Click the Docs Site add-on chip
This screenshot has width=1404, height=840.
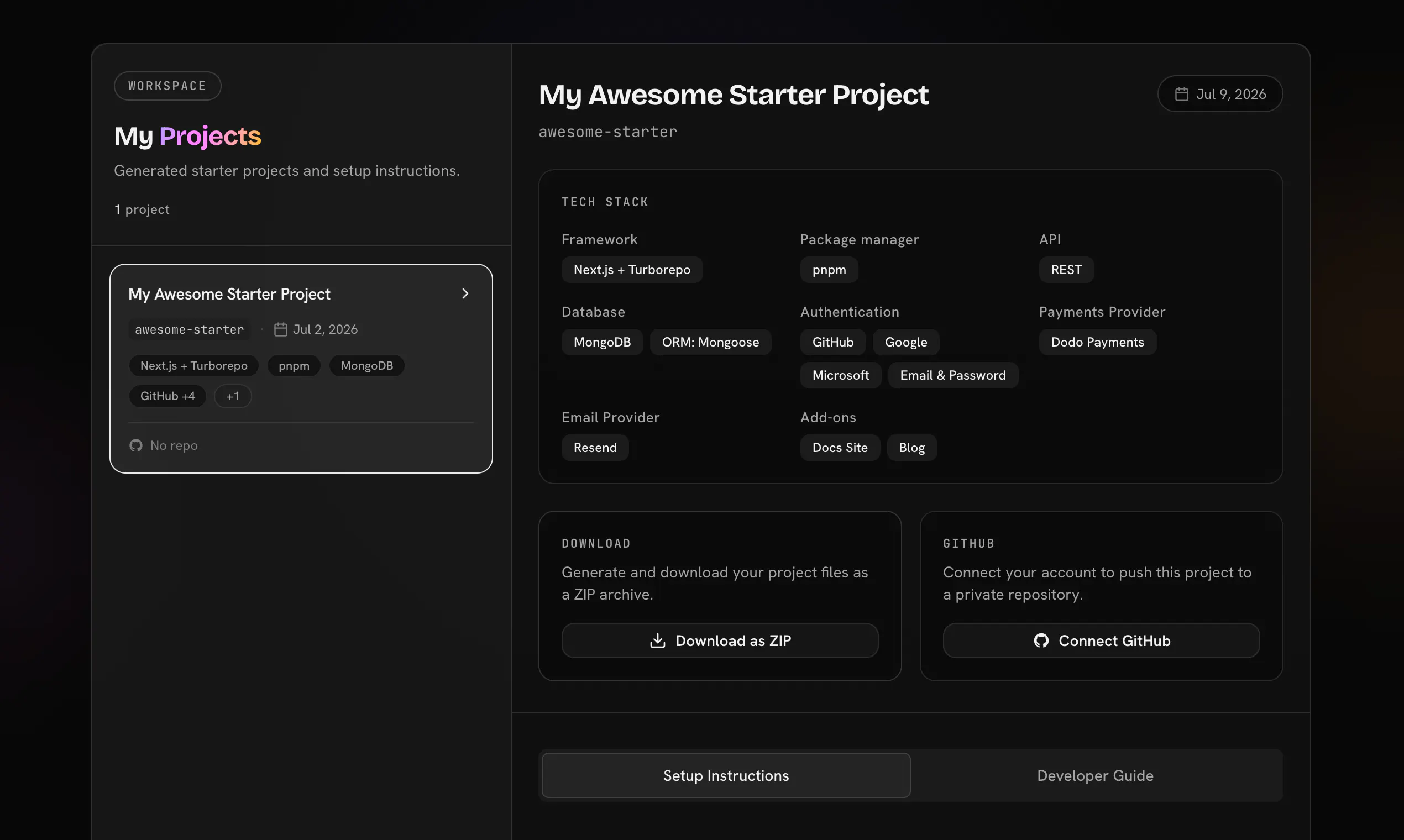click(x=840, y=448)
